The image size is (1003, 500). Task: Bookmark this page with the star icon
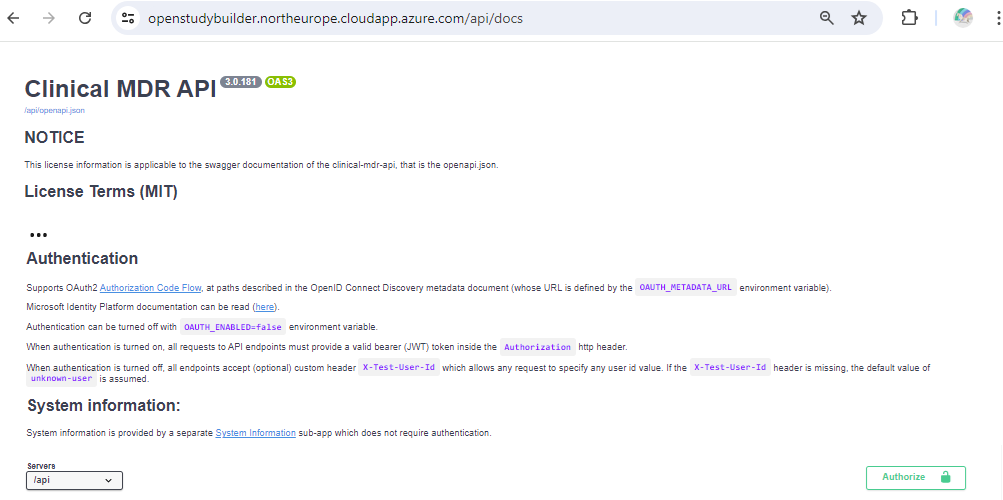[858, 18]
